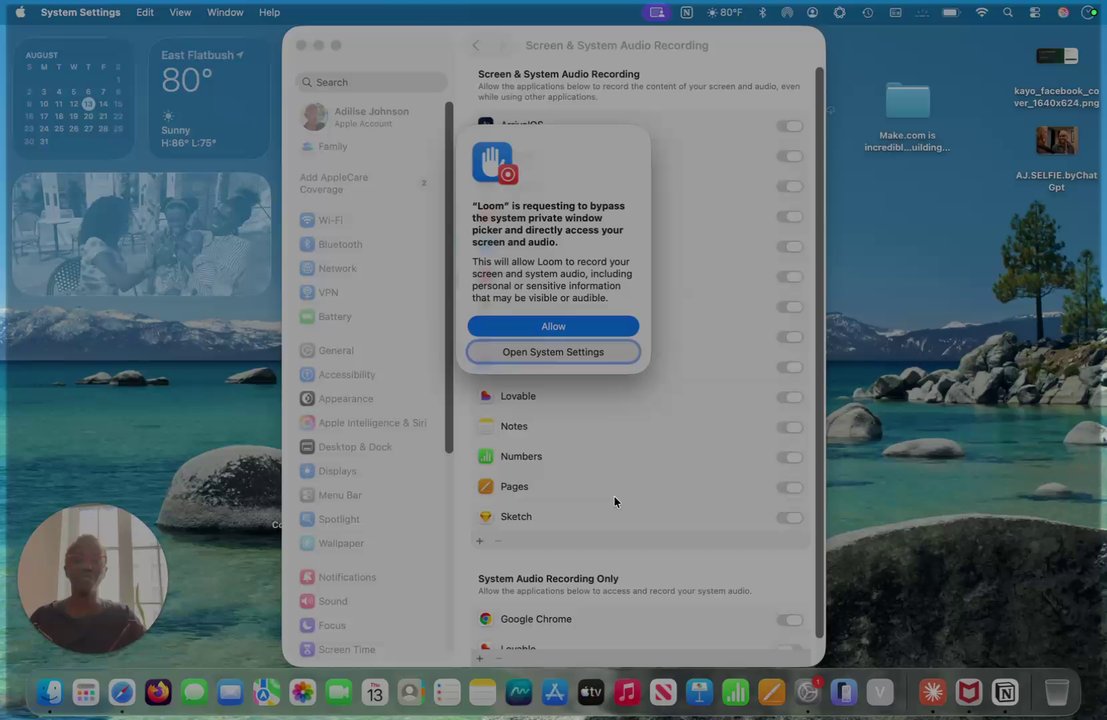Click the settings pane vertical scrollbar

point(819,353)
